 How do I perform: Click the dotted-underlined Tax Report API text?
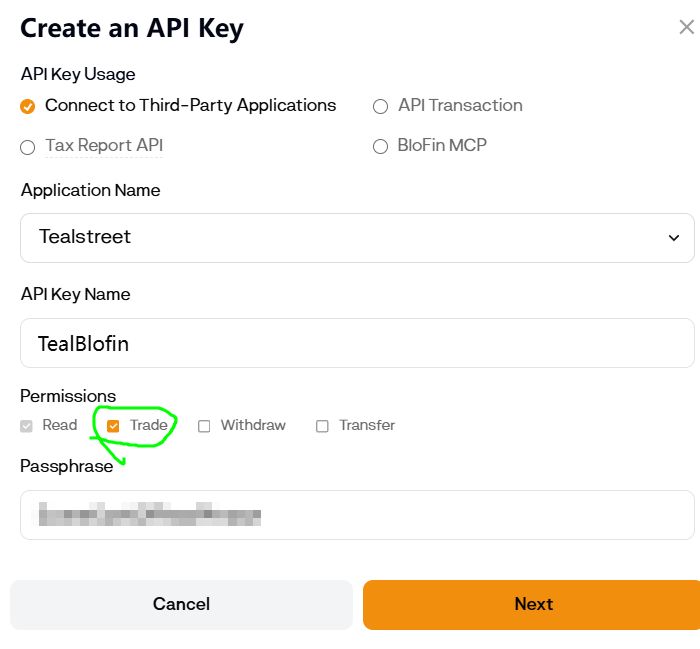104,146
